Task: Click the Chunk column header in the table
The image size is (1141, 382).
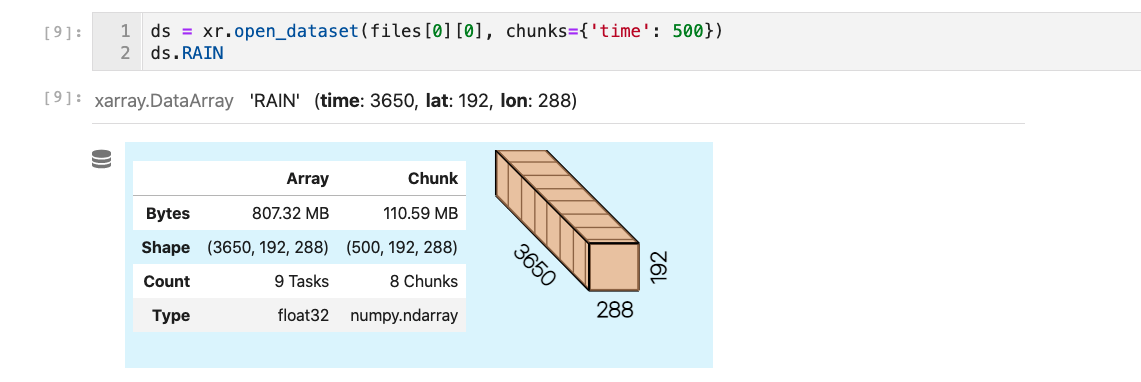Action: click(x=433, y=178)
